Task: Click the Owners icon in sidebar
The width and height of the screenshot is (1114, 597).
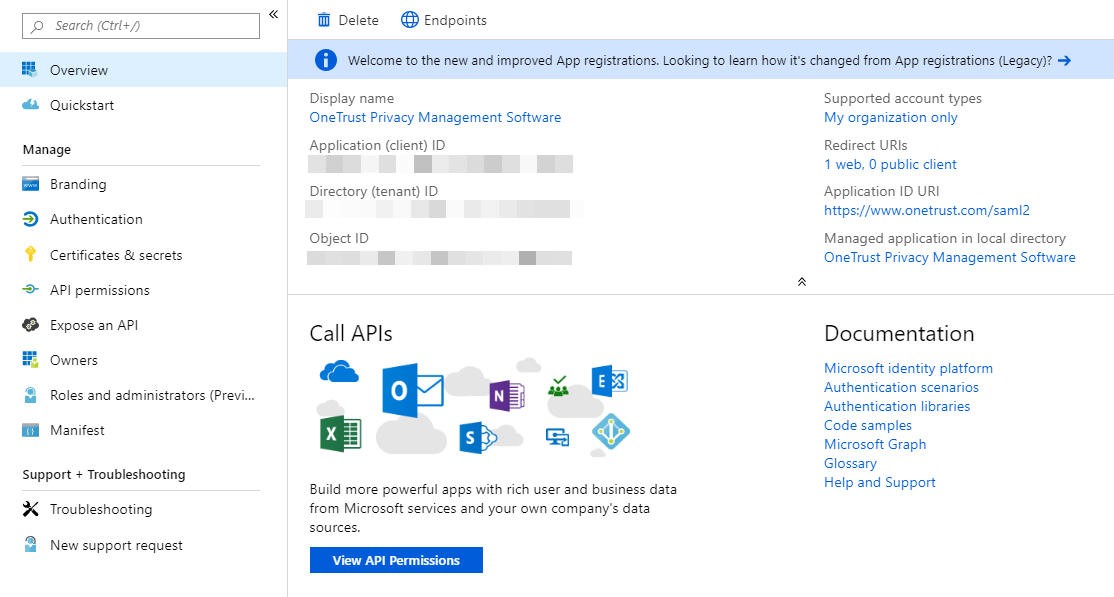Action: (x=33, y=359)
